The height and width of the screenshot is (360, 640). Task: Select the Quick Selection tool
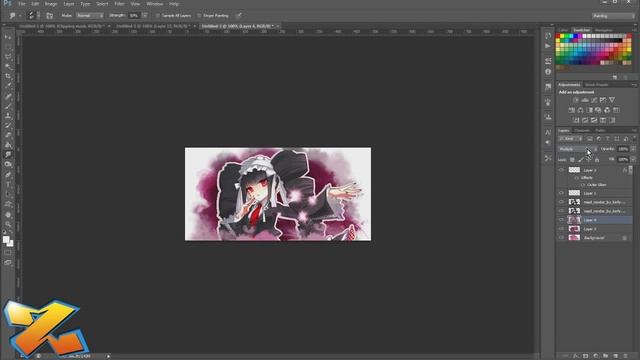pos(8,67)
